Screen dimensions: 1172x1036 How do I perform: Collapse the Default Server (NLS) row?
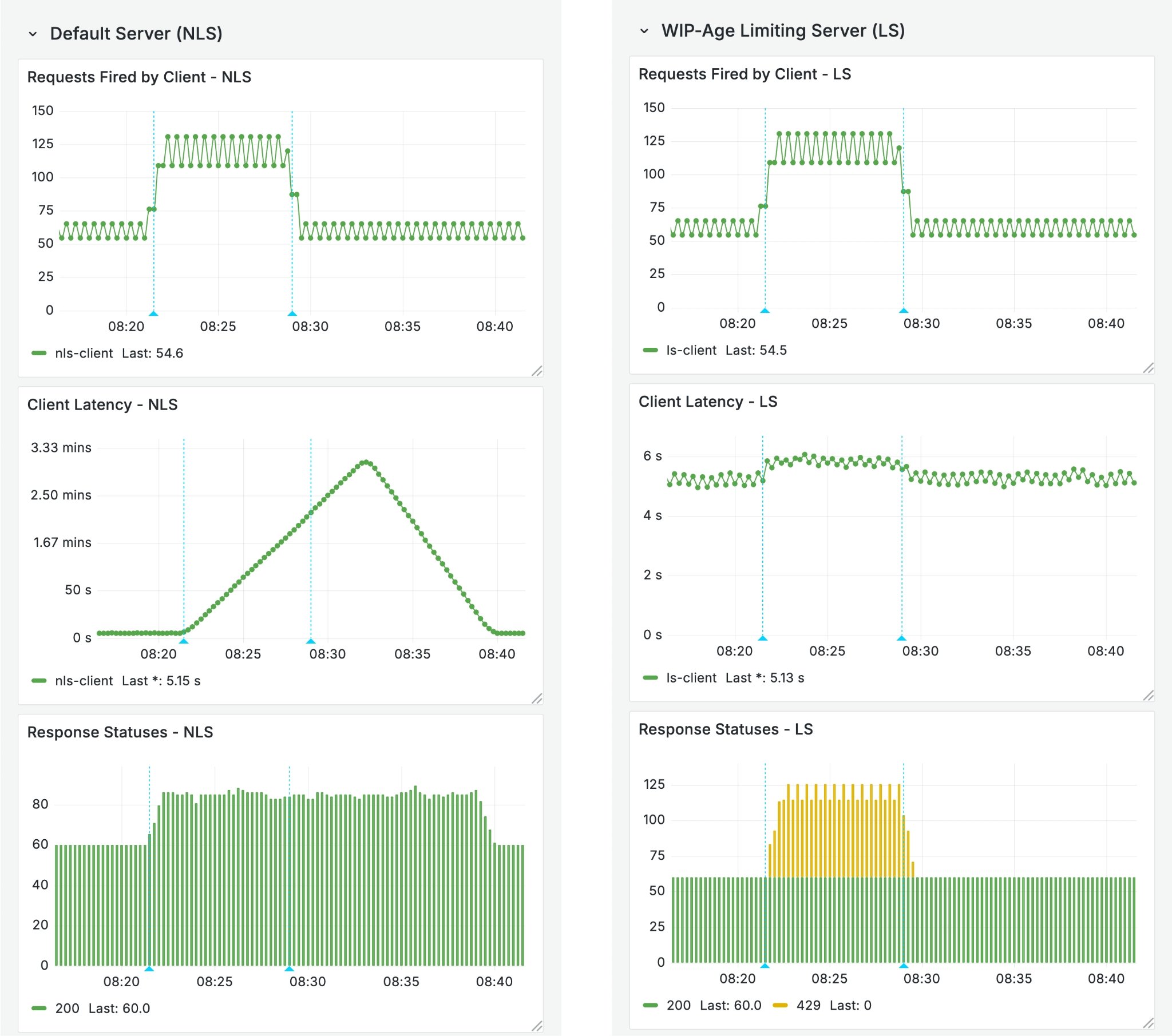pyautogui.click(x=33, y=34)
